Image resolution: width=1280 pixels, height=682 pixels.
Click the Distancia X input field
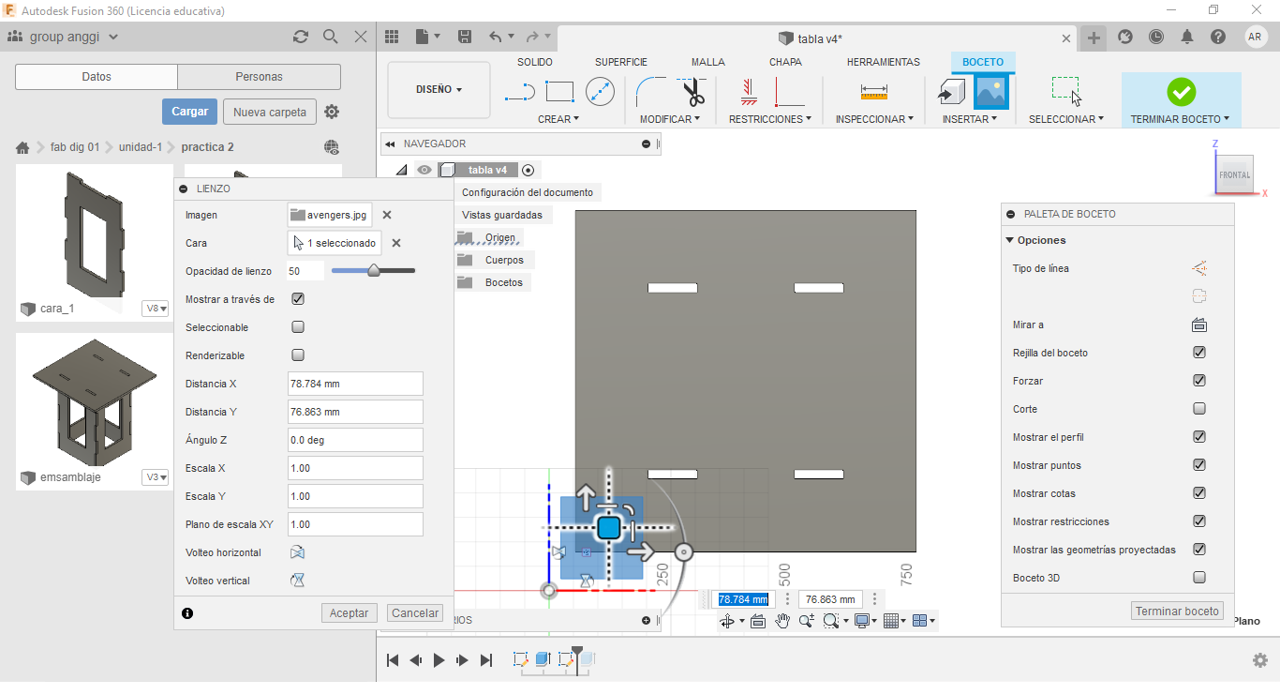click(x=355, y=383)
